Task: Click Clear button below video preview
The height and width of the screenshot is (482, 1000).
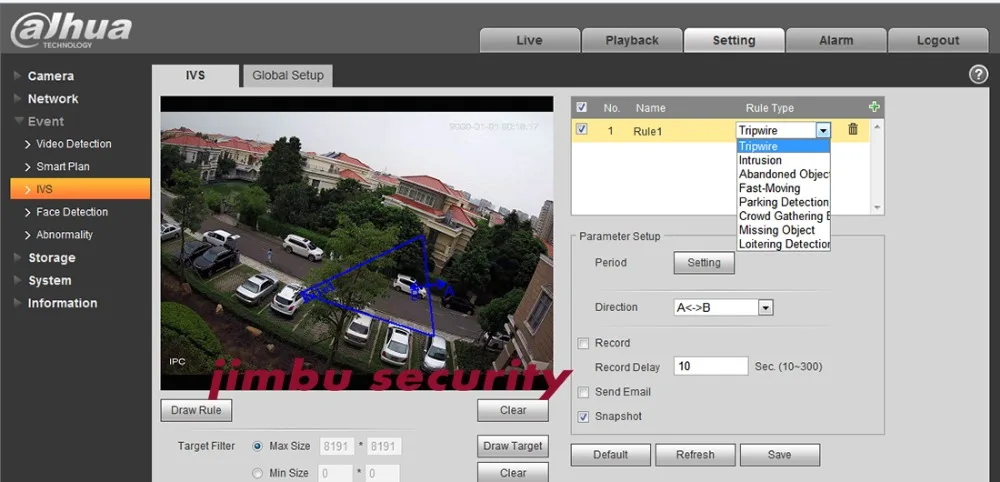Action: [513, 411]
